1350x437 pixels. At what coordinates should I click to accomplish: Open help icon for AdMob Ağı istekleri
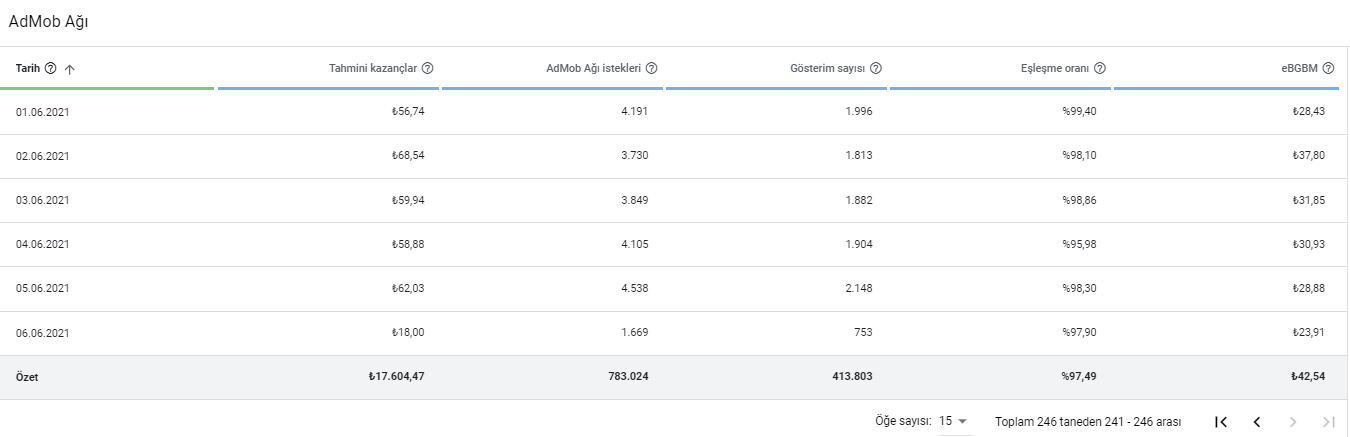pyautogui.click(x=652, y=68)
